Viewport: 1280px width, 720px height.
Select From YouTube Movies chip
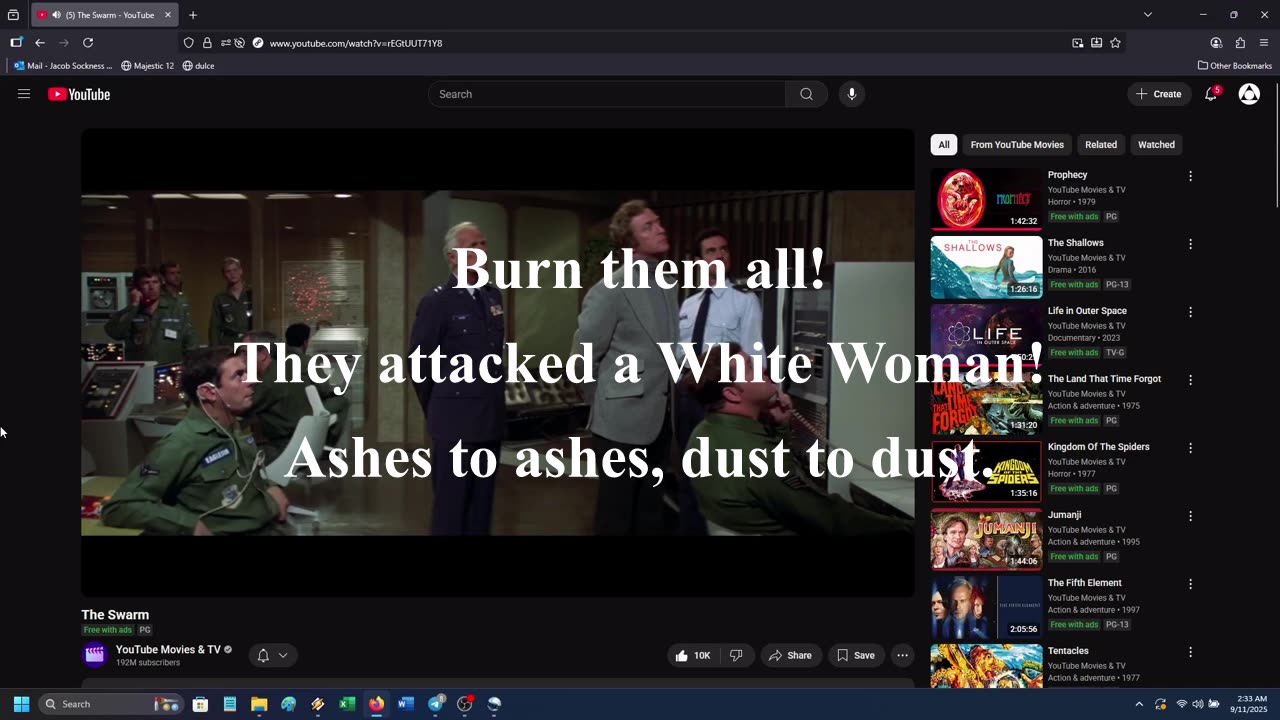pos(1017,145)
